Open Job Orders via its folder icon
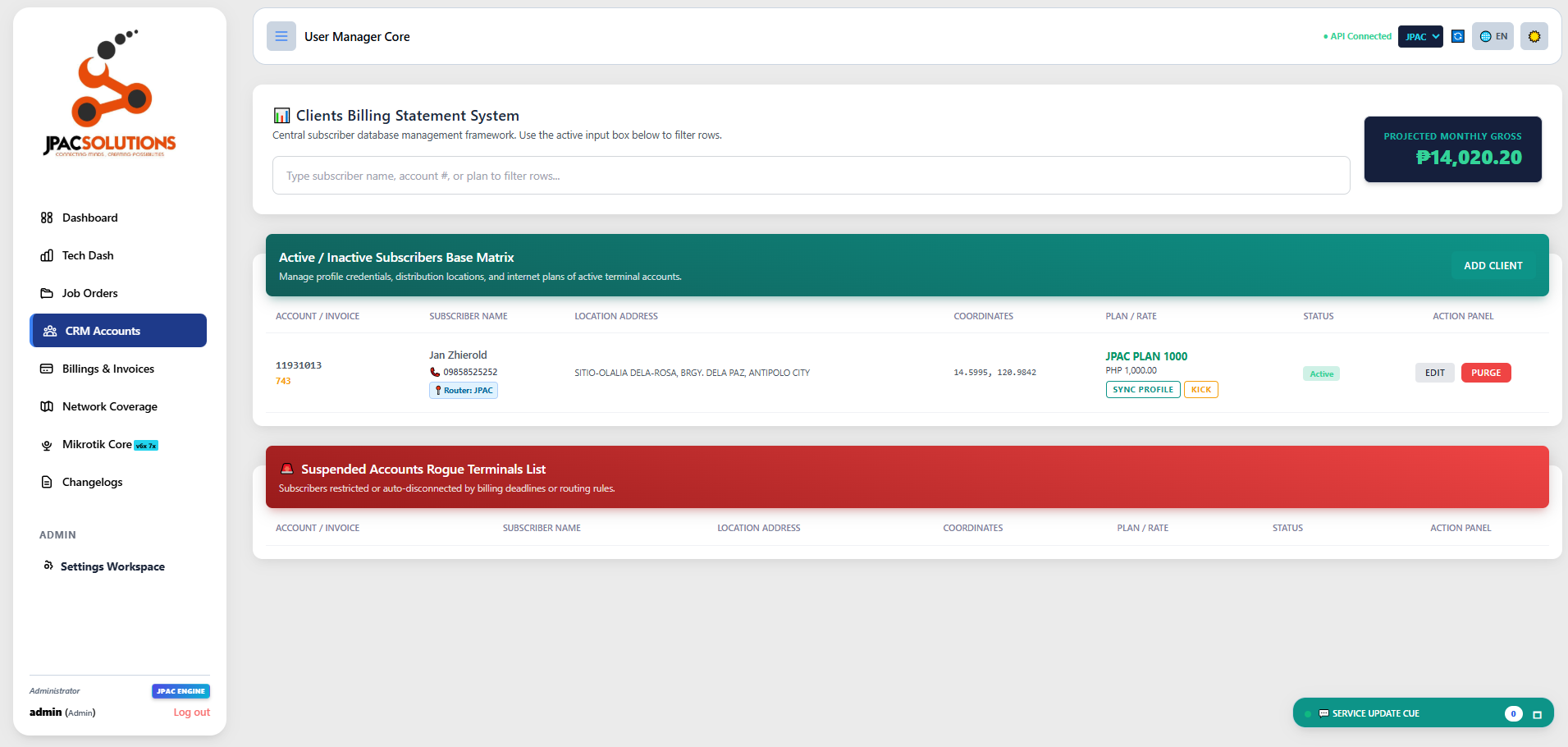This screenshot has height=747, width=1568. [x=47, y=293]
